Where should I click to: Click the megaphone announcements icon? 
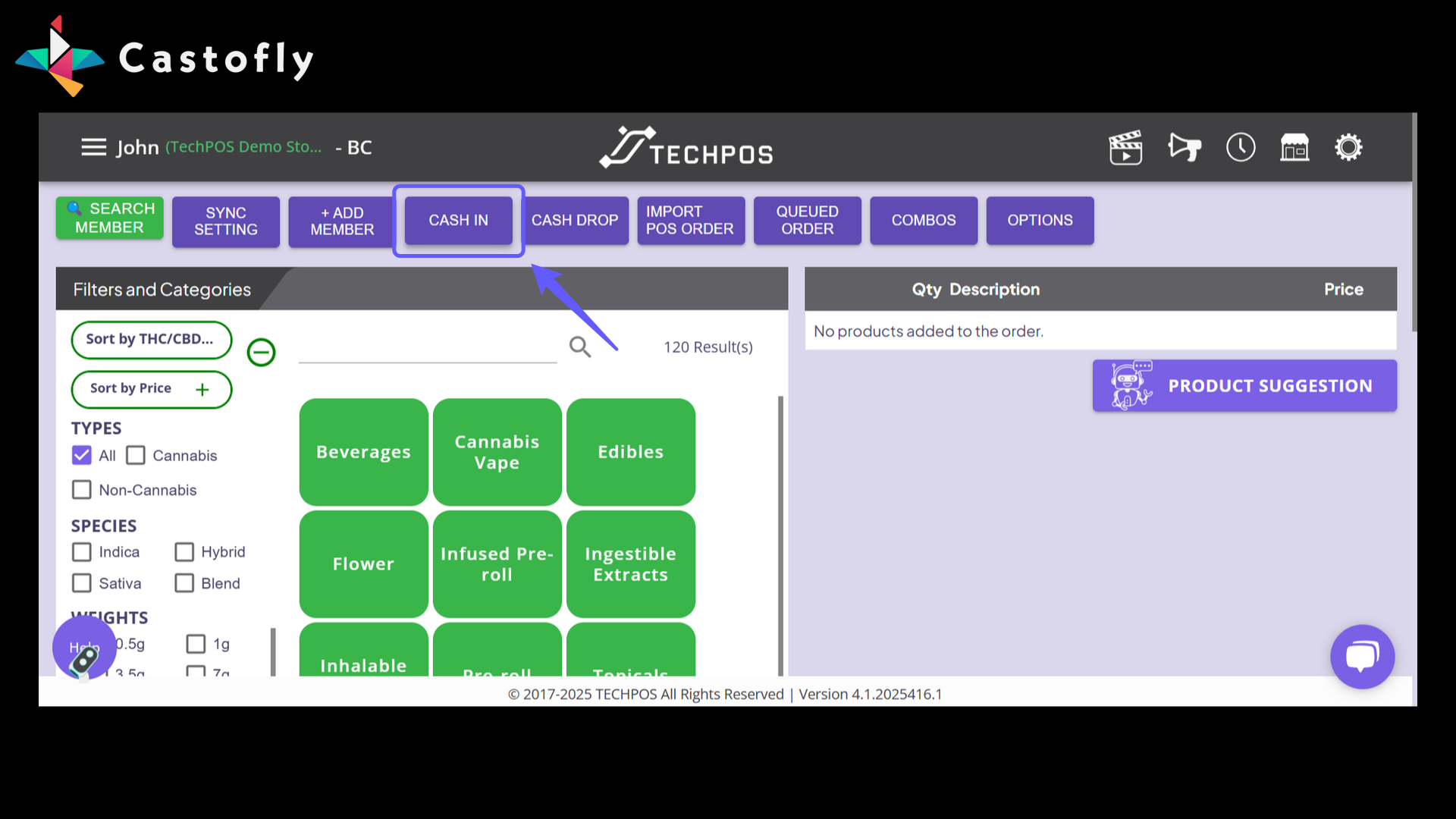(1185, 147)
